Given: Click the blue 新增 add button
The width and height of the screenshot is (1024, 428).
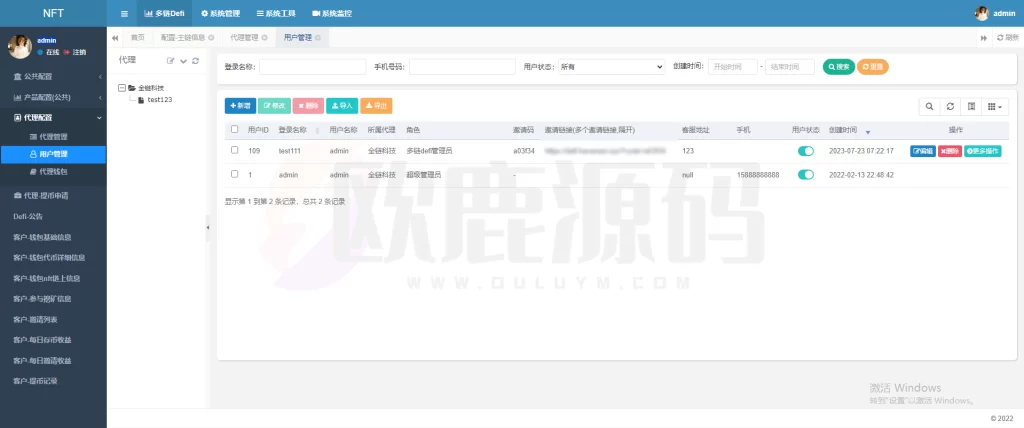Looking at the screenshot, I should coord(240,106).
